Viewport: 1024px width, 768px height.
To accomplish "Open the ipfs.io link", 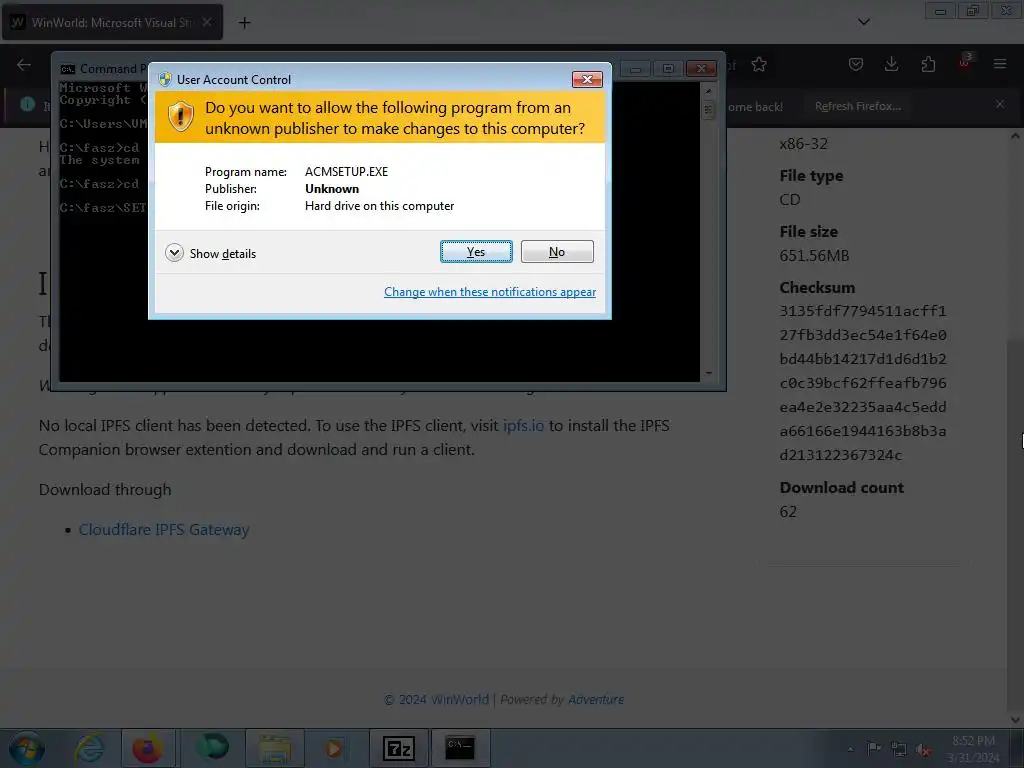I will point(523,426).
